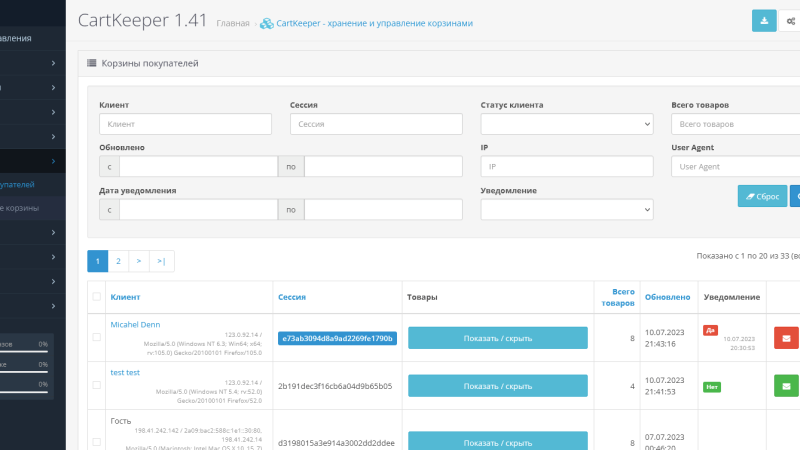Image resolution: width=800 pixels, height=450 pixels.
Task: Open the Micahel Denn client link
Action: tap(135, 324)
